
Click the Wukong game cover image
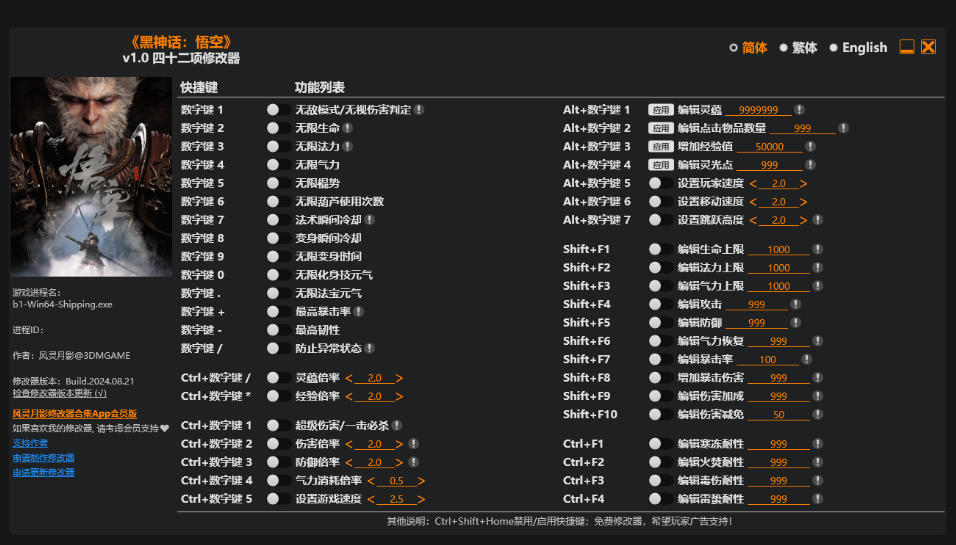[x=91, y=176]
